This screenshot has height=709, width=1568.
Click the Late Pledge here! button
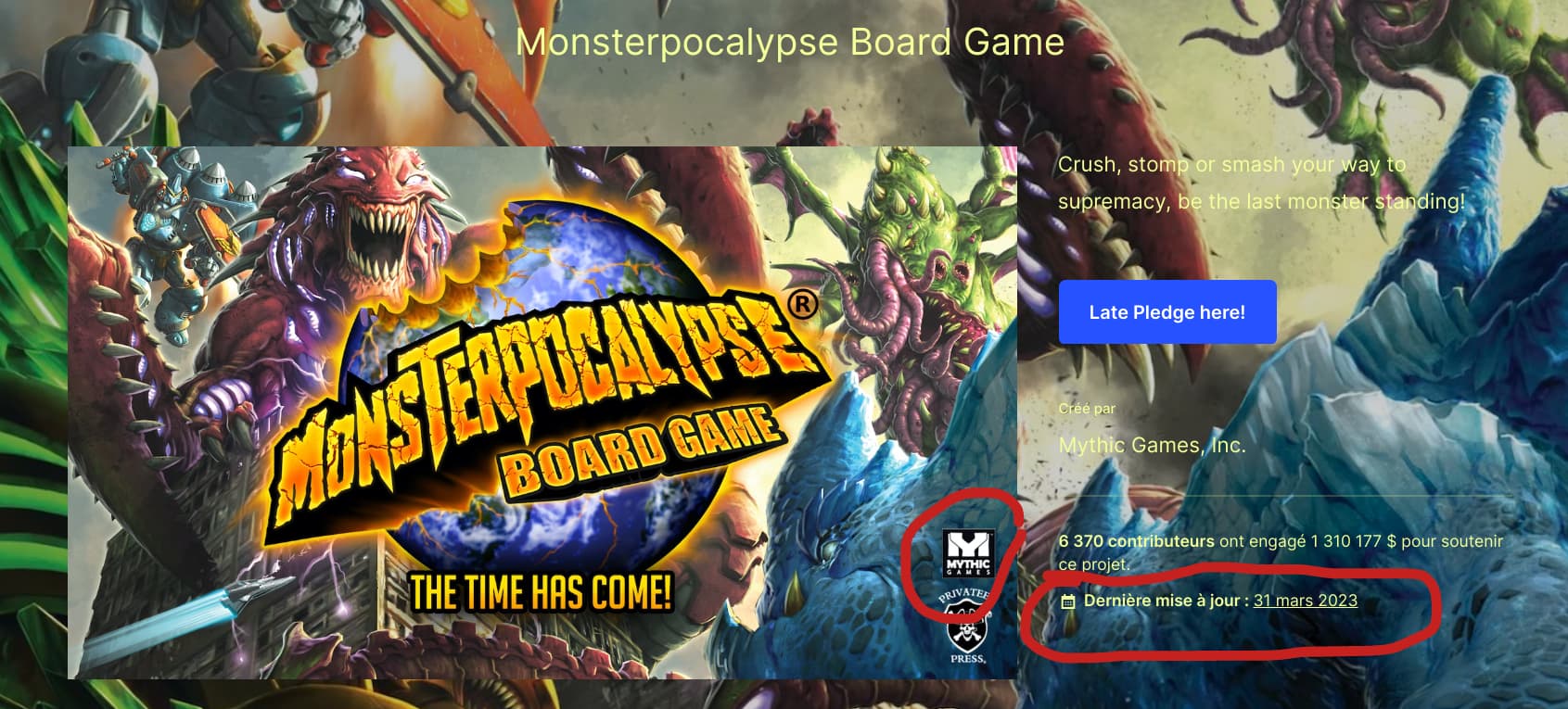(1167, 312)
